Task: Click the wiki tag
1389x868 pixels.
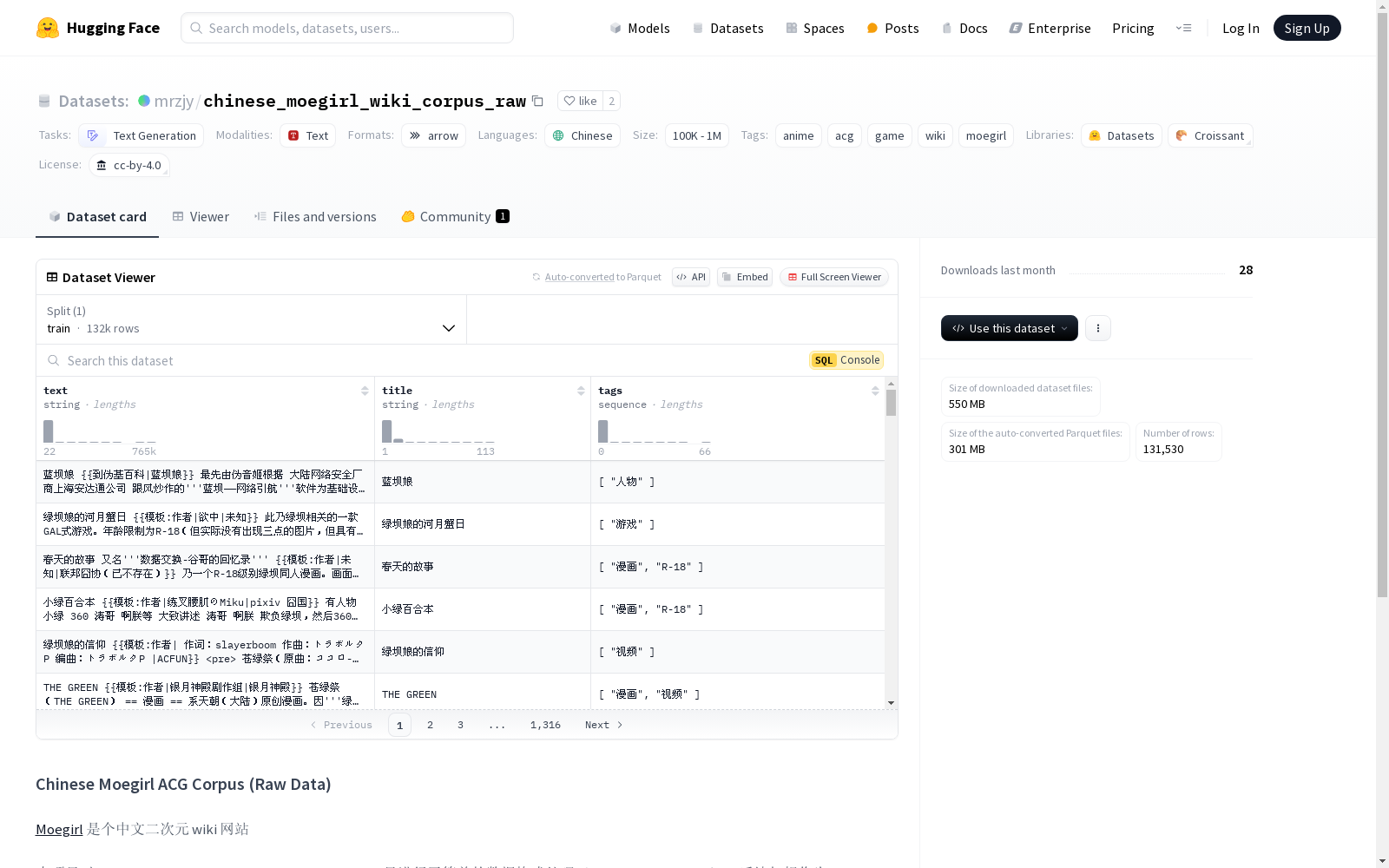Action: point(935,135)
